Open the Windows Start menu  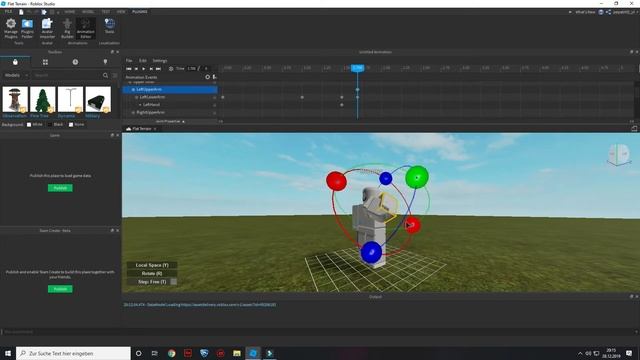click(7, 353)
